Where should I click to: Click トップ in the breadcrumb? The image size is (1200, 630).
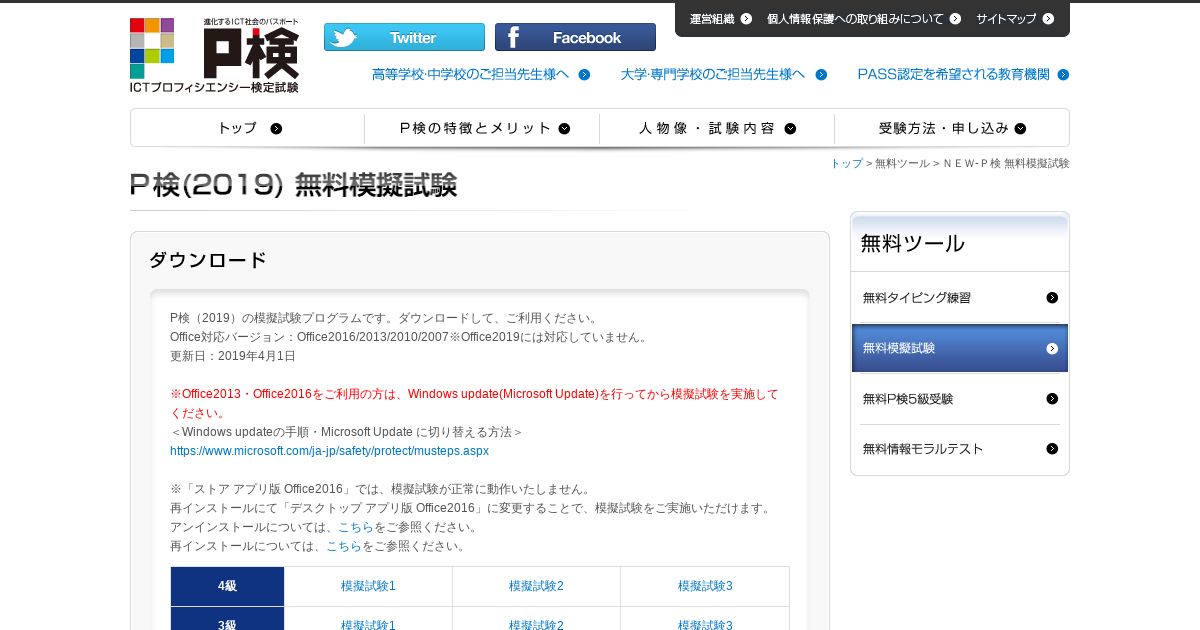tap(846, 163)
